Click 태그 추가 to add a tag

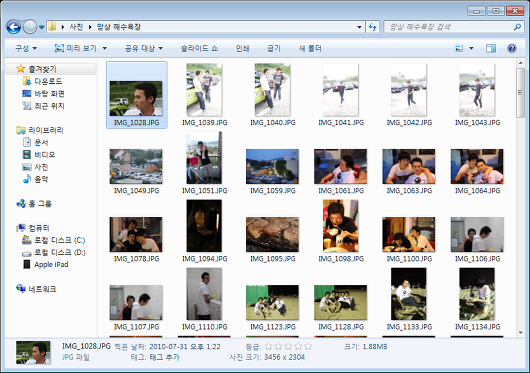[x=164, y=357]
